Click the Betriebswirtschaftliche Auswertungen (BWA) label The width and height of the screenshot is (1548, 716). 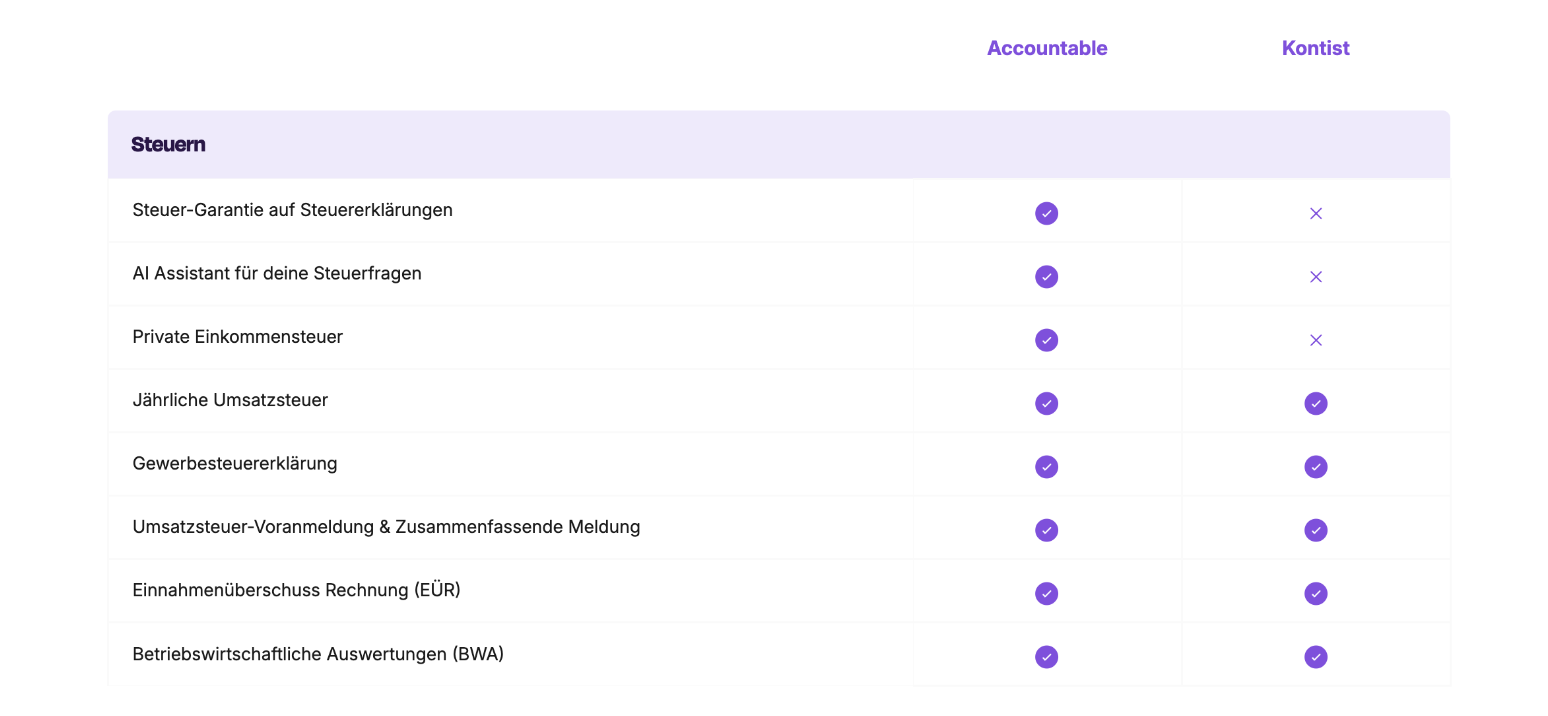[x=318, y=654]
